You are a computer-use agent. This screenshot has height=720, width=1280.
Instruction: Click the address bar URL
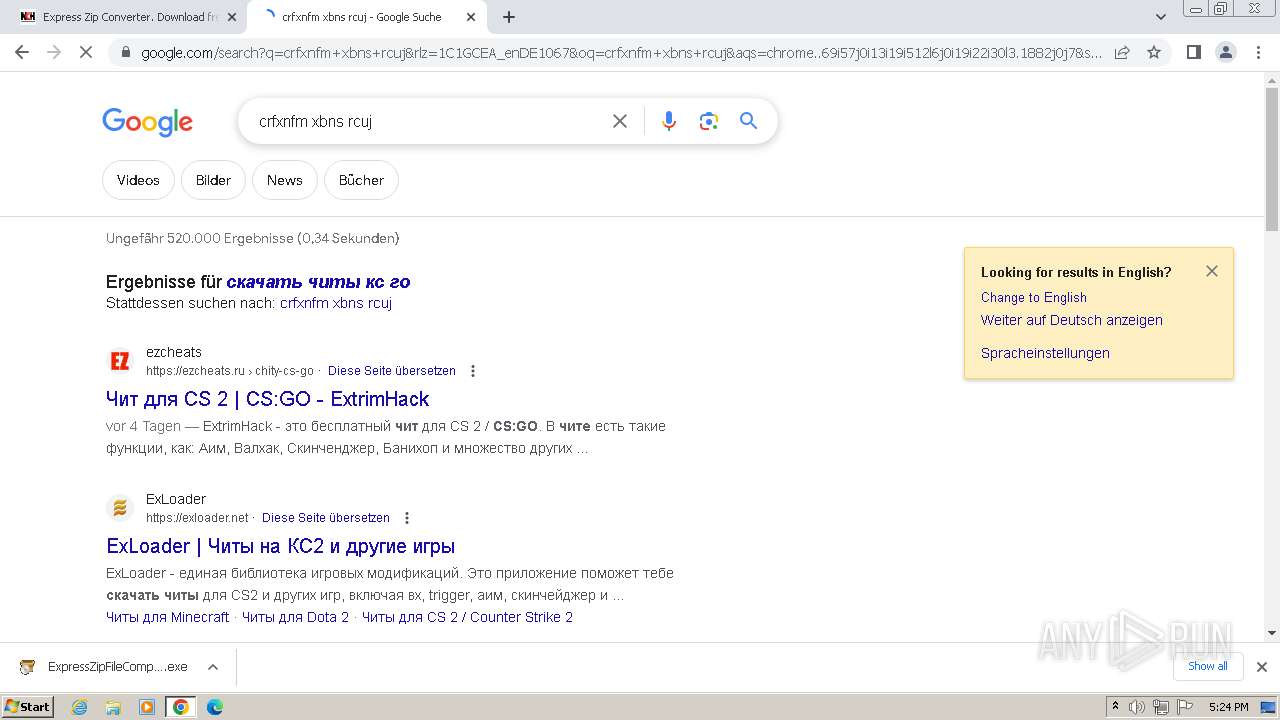[x=621, y=52]
